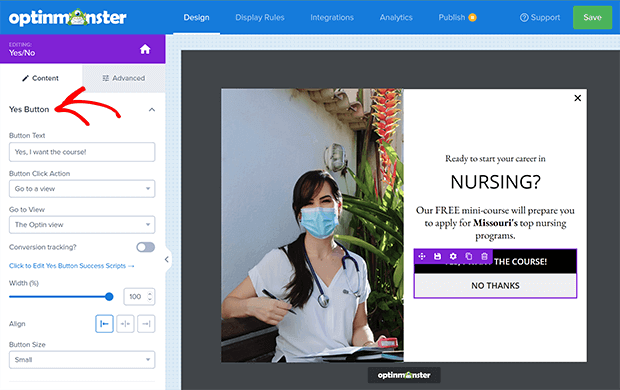Image resolution: width=620 pixels, height=390 pixels.
Task: Toggle Conversion tracking switch
Action: pos(146,247)
